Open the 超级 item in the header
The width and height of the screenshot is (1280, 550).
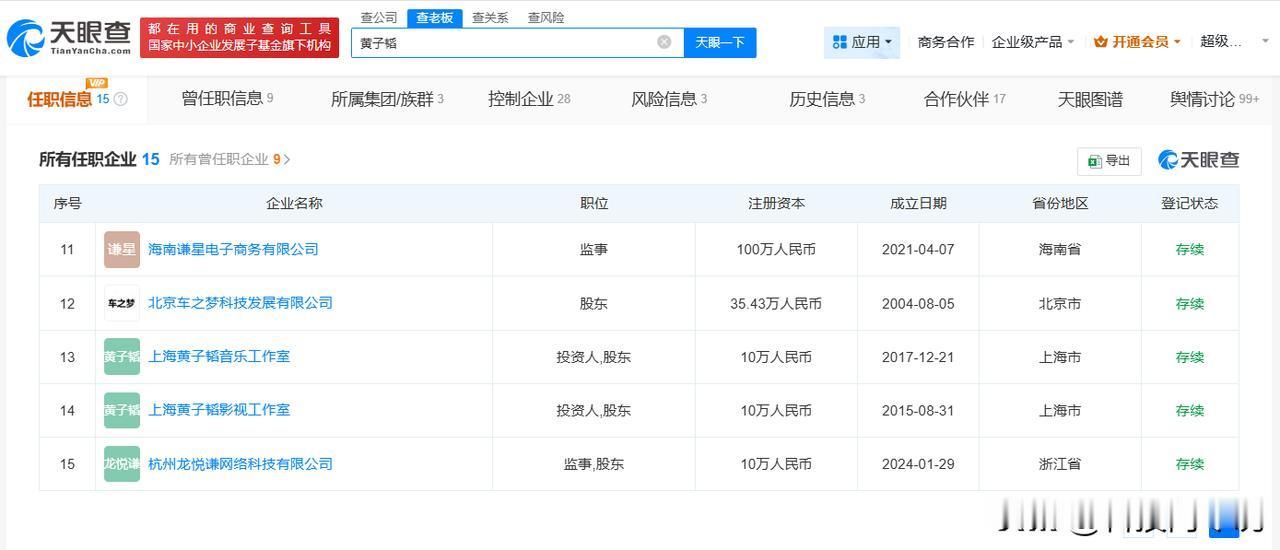pyautogui.click(x=1221, y=41)
